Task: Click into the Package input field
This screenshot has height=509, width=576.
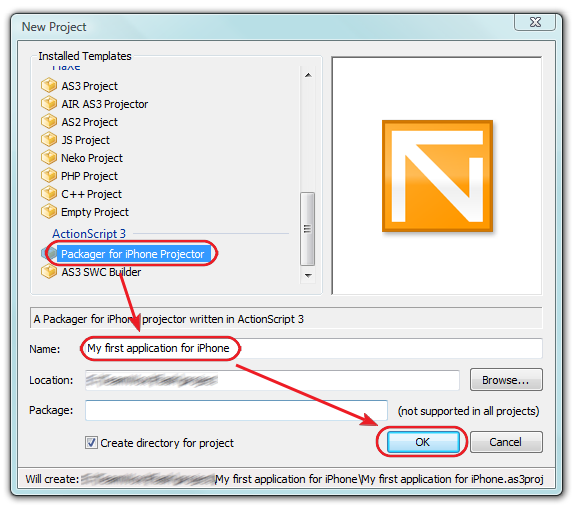Action: [x=236, y=410]
